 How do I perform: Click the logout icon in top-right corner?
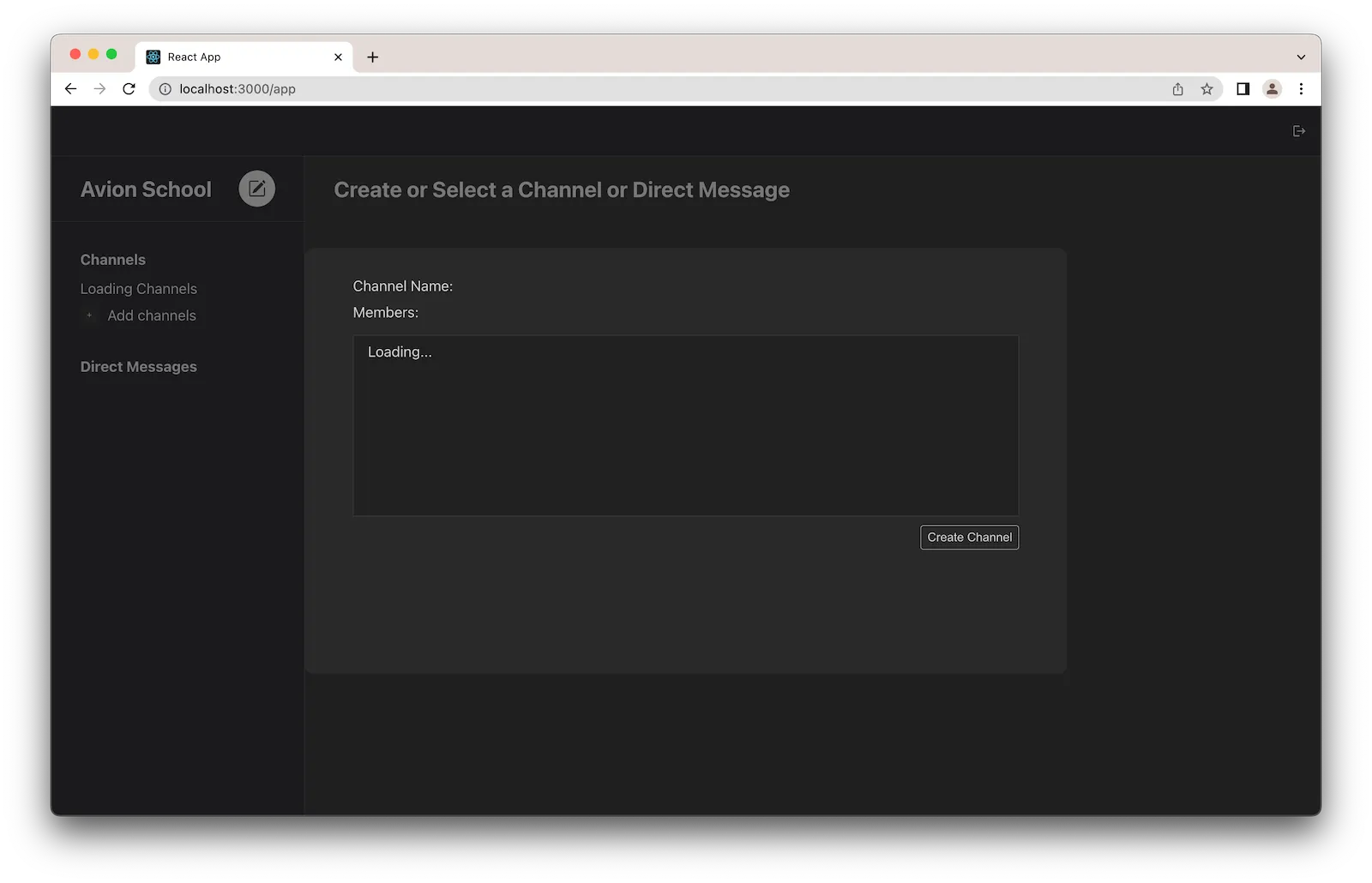pos(1298,130)
